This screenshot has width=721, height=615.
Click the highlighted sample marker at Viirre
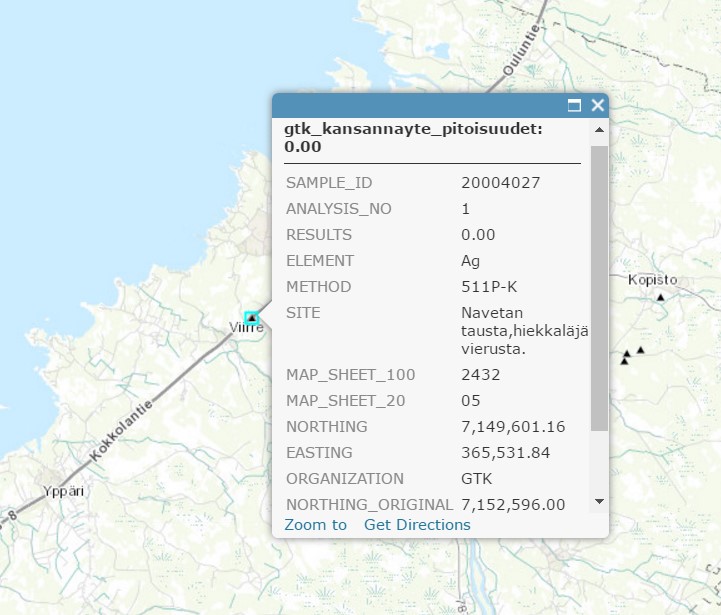252,318
